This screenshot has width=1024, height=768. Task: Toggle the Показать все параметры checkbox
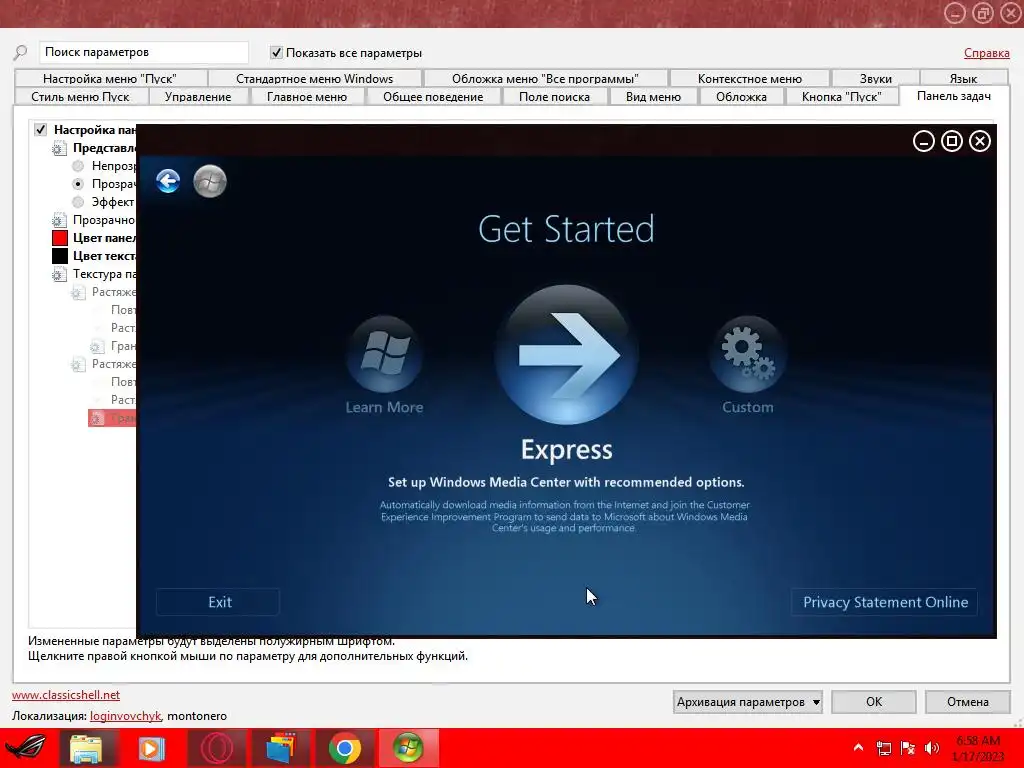tap(276, 53)
